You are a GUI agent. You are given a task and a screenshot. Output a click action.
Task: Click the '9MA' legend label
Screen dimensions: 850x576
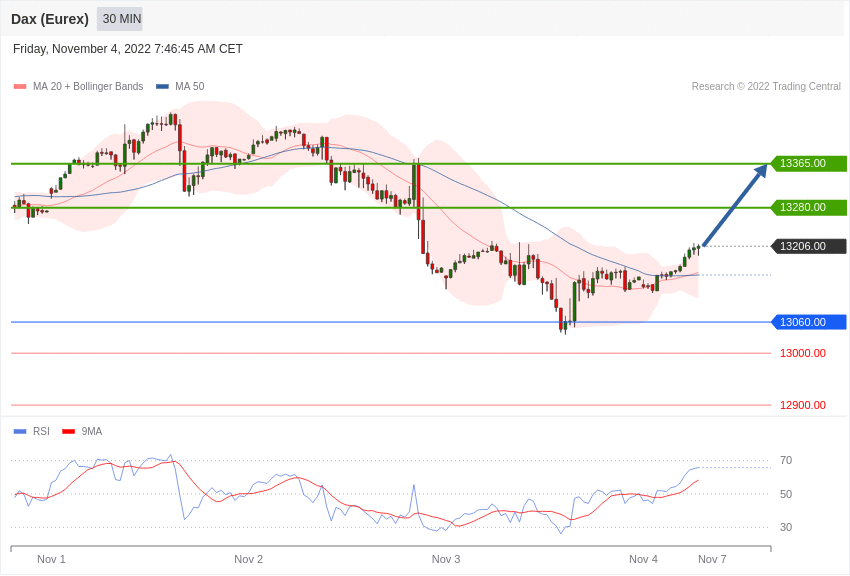click(92, 431)
